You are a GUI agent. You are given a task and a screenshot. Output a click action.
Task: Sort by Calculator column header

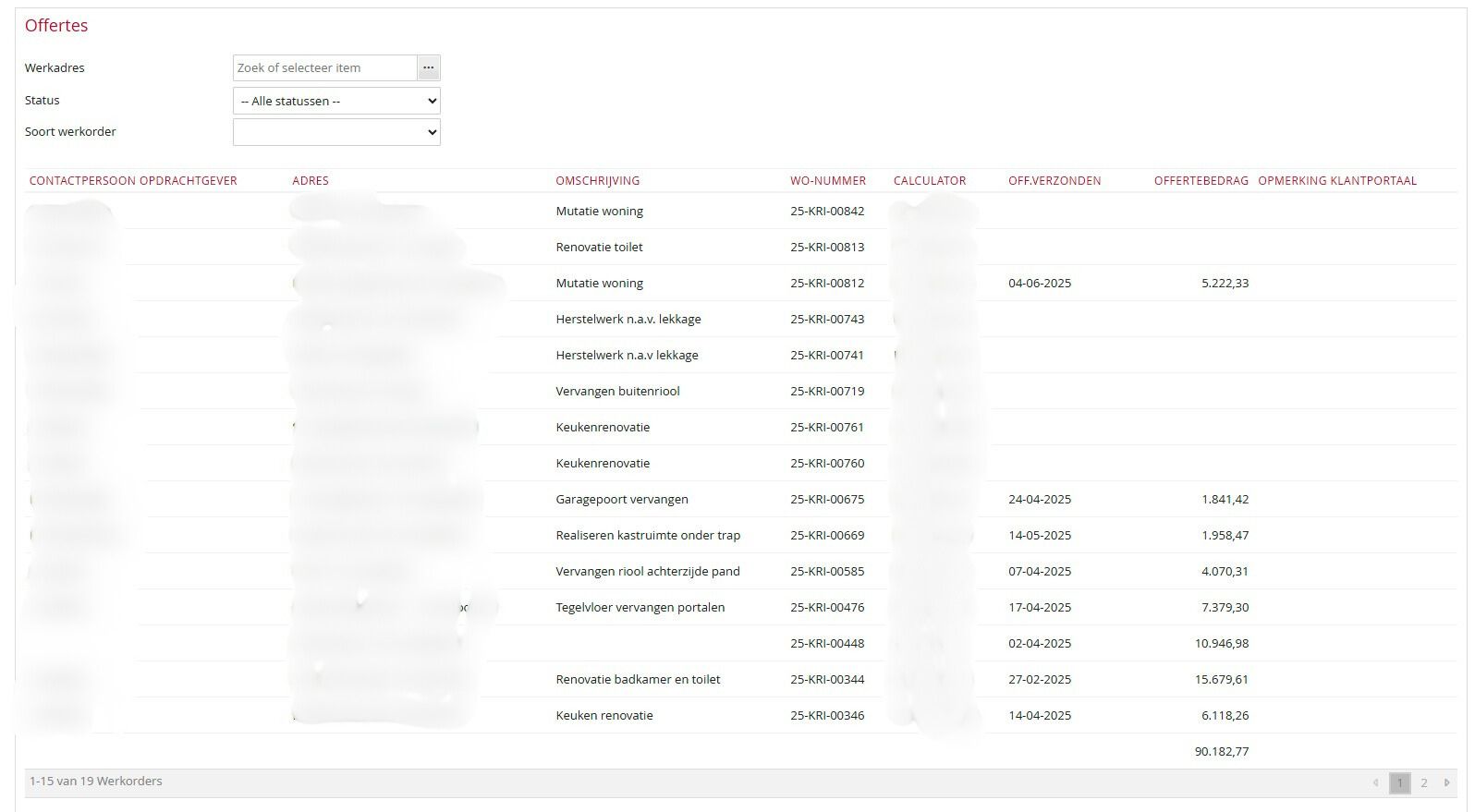(930, 181)
